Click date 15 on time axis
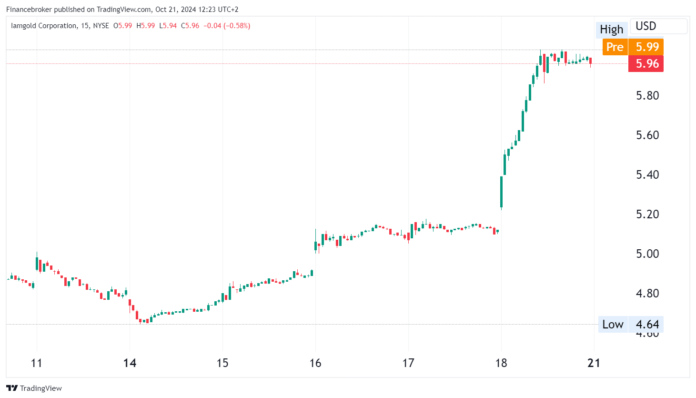 (222, 363)
